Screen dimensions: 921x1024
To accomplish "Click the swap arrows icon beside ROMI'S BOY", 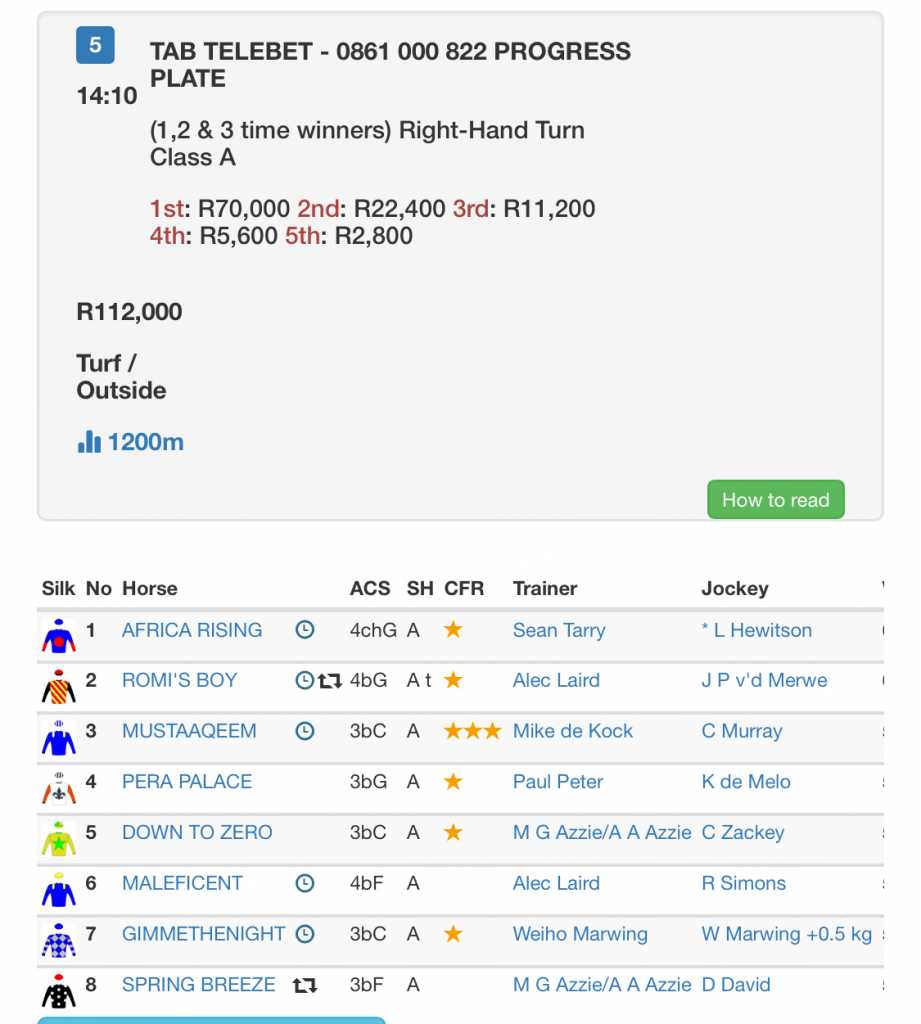I will tap(330, 681).
